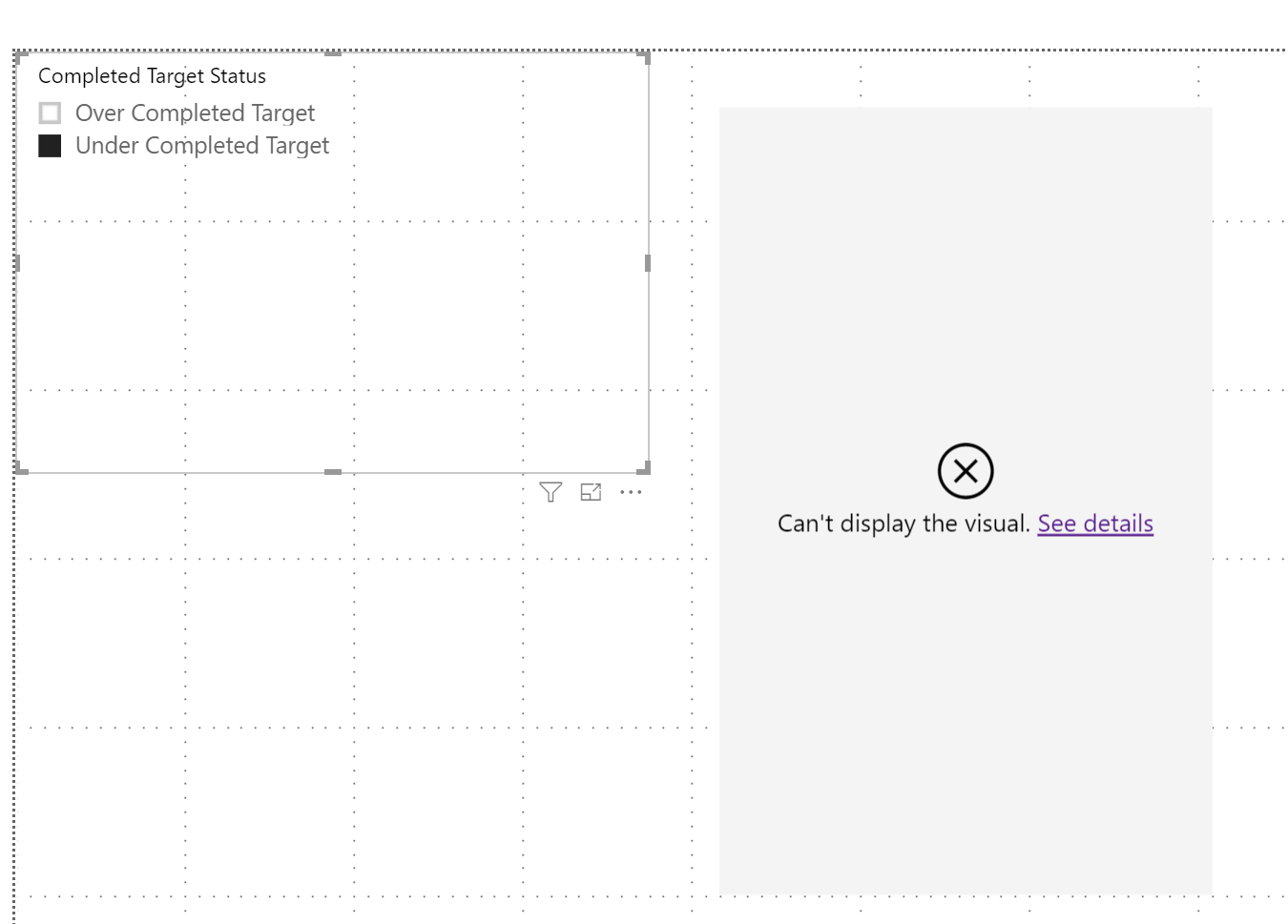Check the Over Completed Target box
Image resolution: width=1288 pixels, height=924 pixels.
pos(50,113)
